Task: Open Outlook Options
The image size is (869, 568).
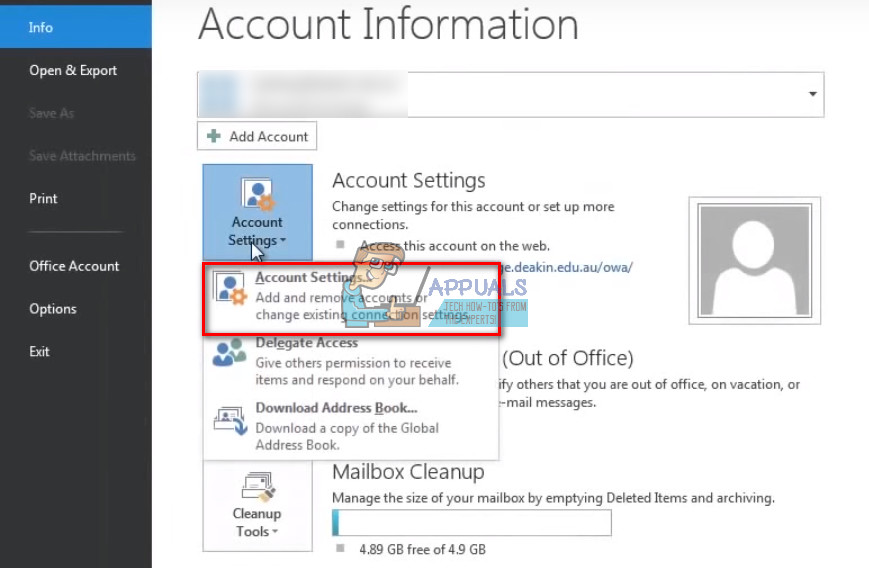Action: point(53,309)
